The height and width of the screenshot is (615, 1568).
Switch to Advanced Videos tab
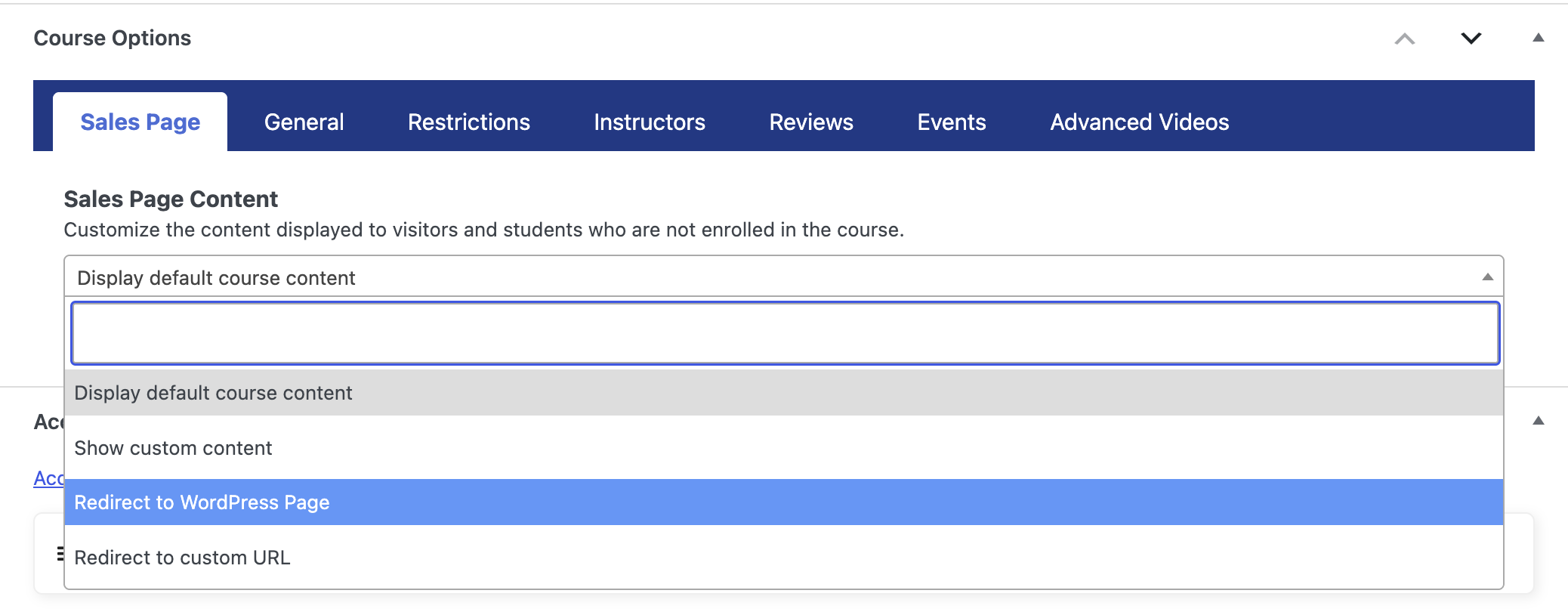1139,122
